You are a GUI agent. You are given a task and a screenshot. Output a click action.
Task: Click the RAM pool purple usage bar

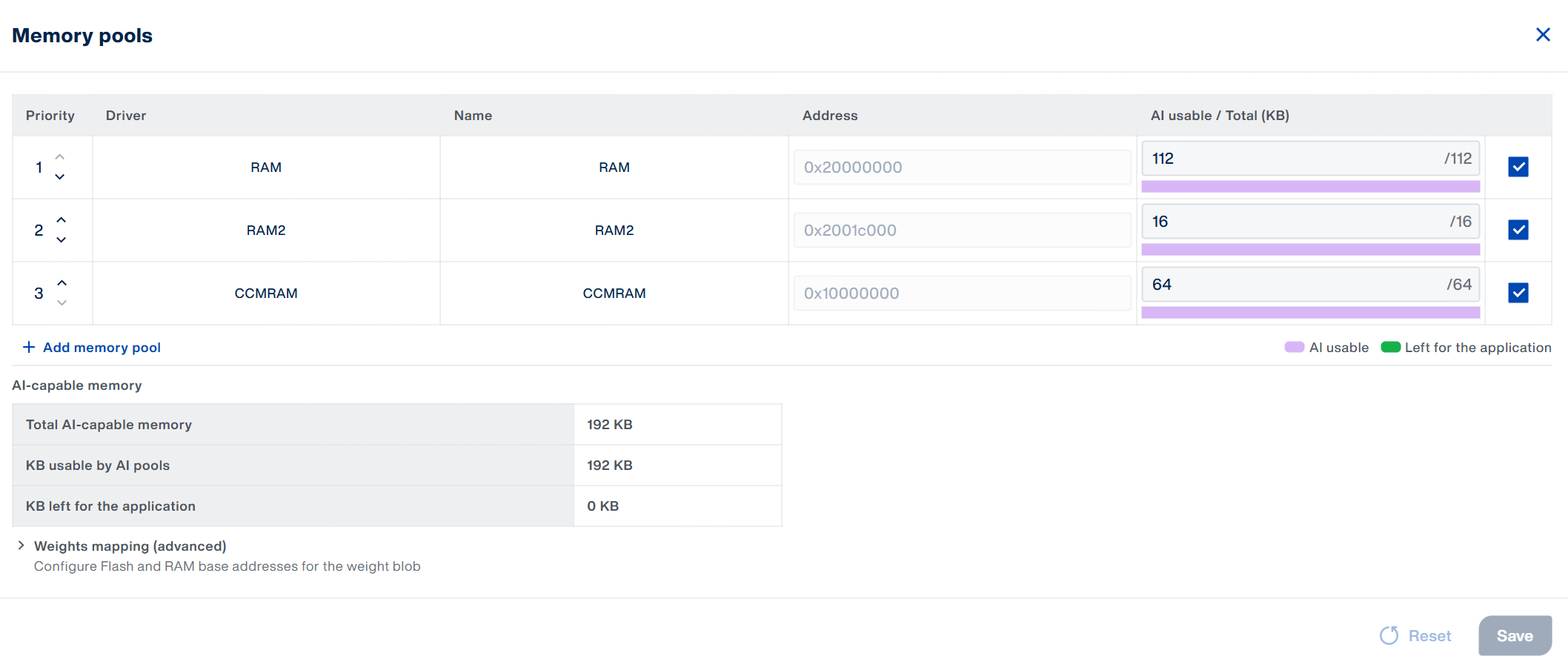1311,187
